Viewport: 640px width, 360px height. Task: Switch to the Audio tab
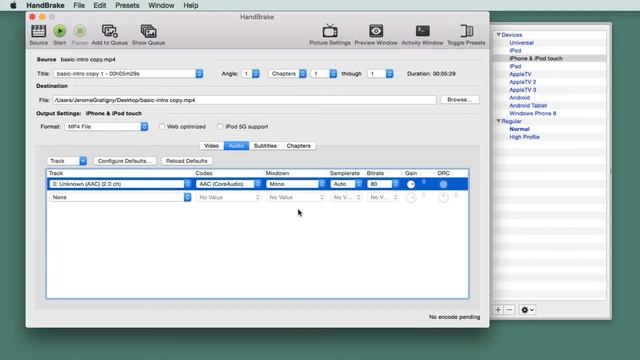(236, 146)
